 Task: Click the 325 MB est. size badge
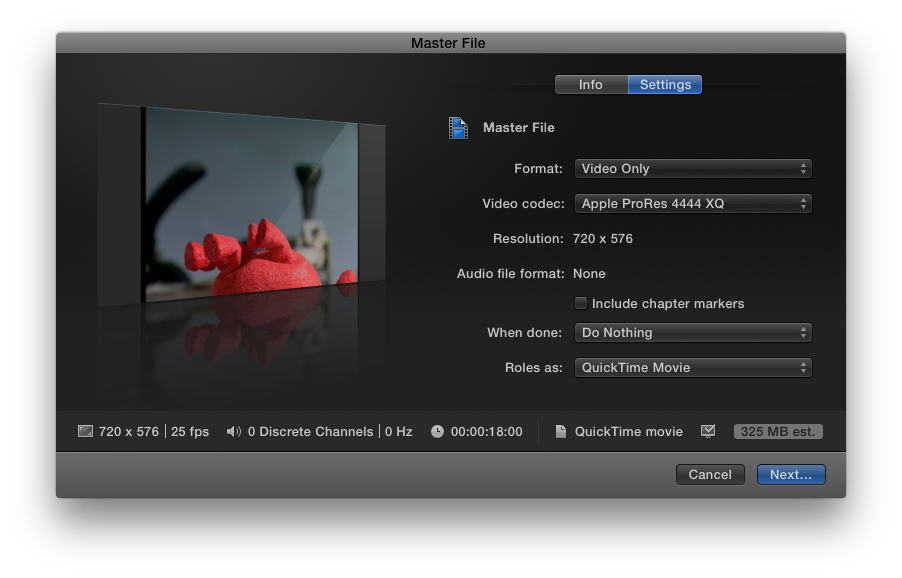(778, 431)
